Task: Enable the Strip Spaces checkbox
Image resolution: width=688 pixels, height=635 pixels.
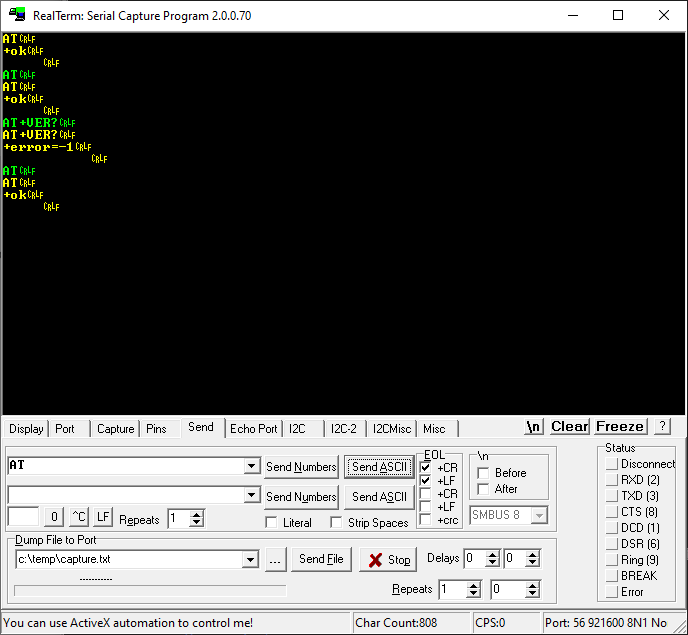Action: 336,523
